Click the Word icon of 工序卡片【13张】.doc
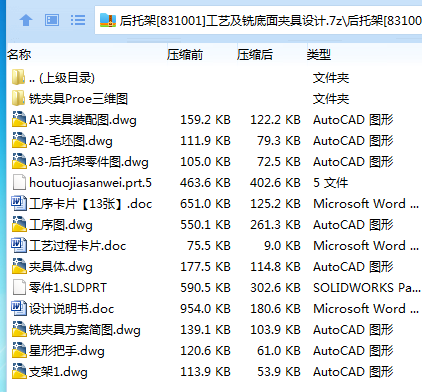 coord(19,203)
